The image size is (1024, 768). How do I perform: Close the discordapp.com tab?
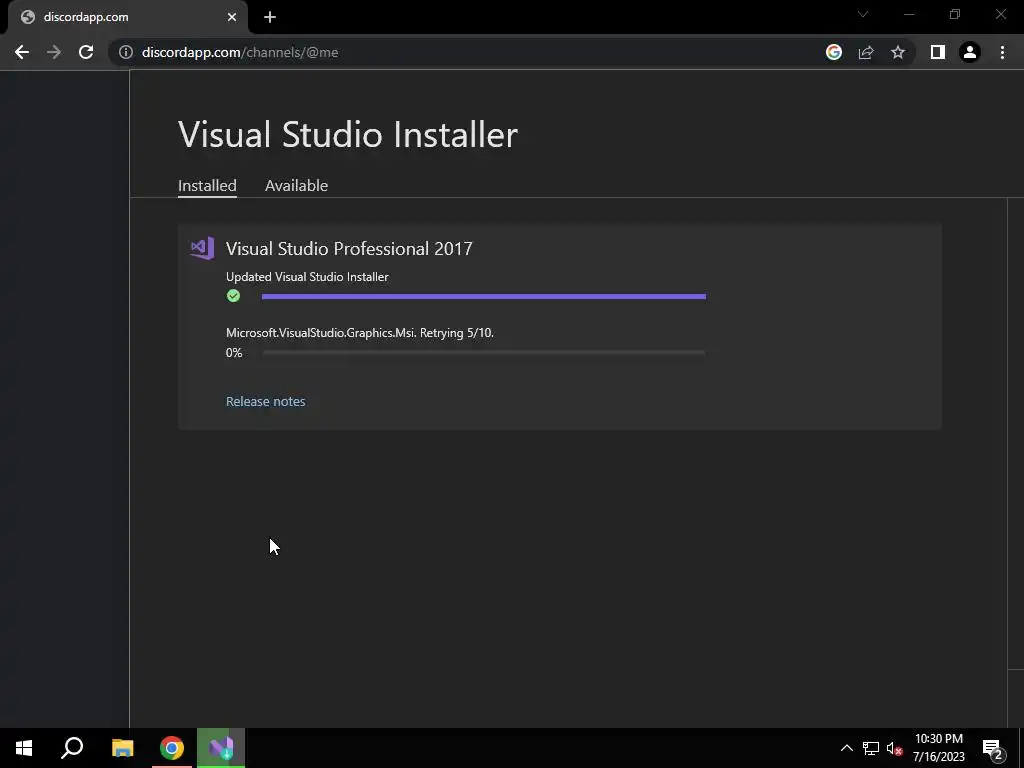tap(232, 17)
